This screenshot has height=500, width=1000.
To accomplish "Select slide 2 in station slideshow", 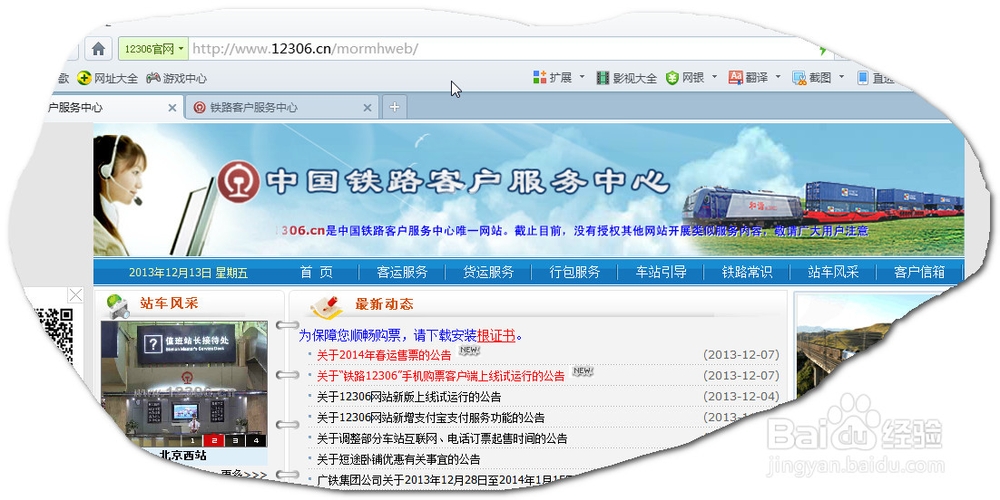I will click(214, 441).
